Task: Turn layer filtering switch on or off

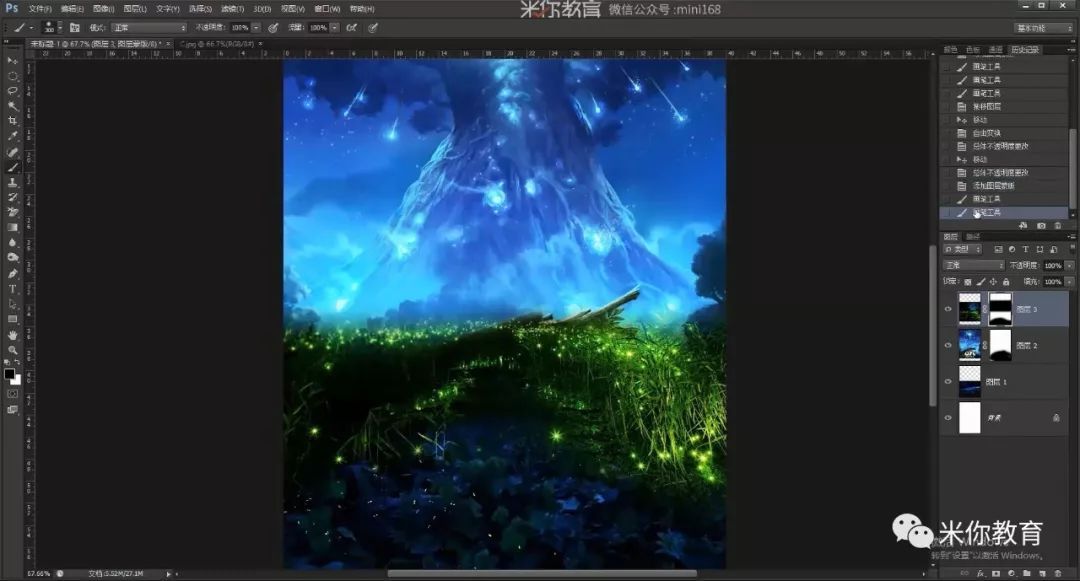Action: click(x=1071, y=249)
